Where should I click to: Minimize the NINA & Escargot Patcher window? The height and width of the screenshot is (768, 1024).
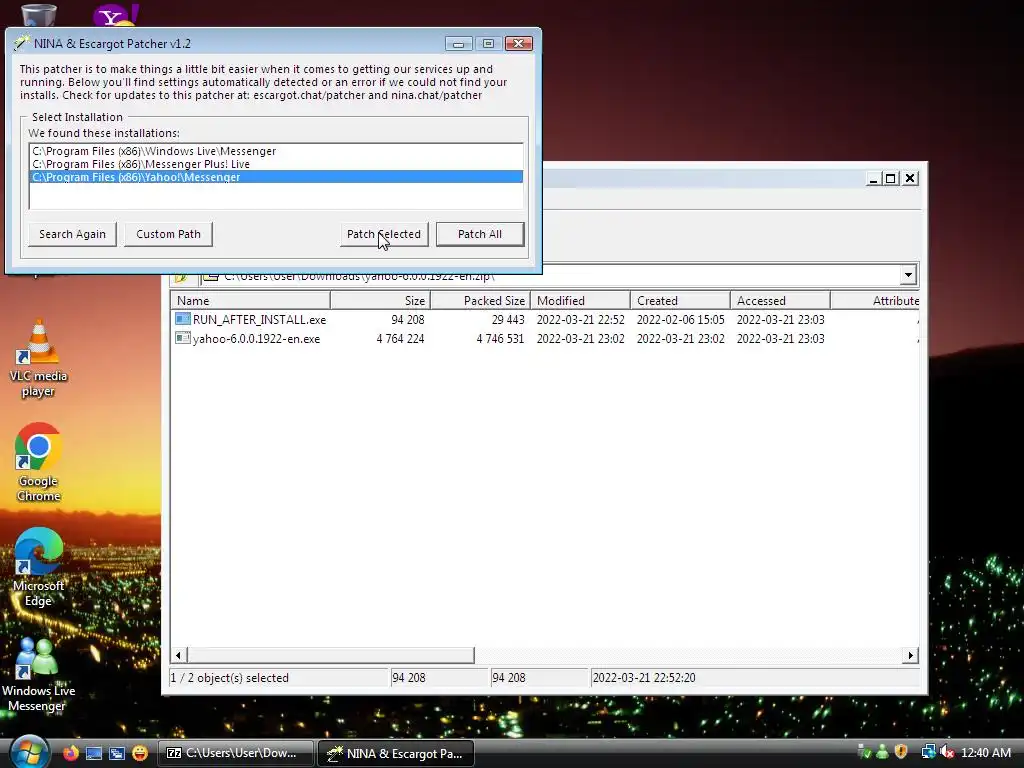[x=458, y=44]
